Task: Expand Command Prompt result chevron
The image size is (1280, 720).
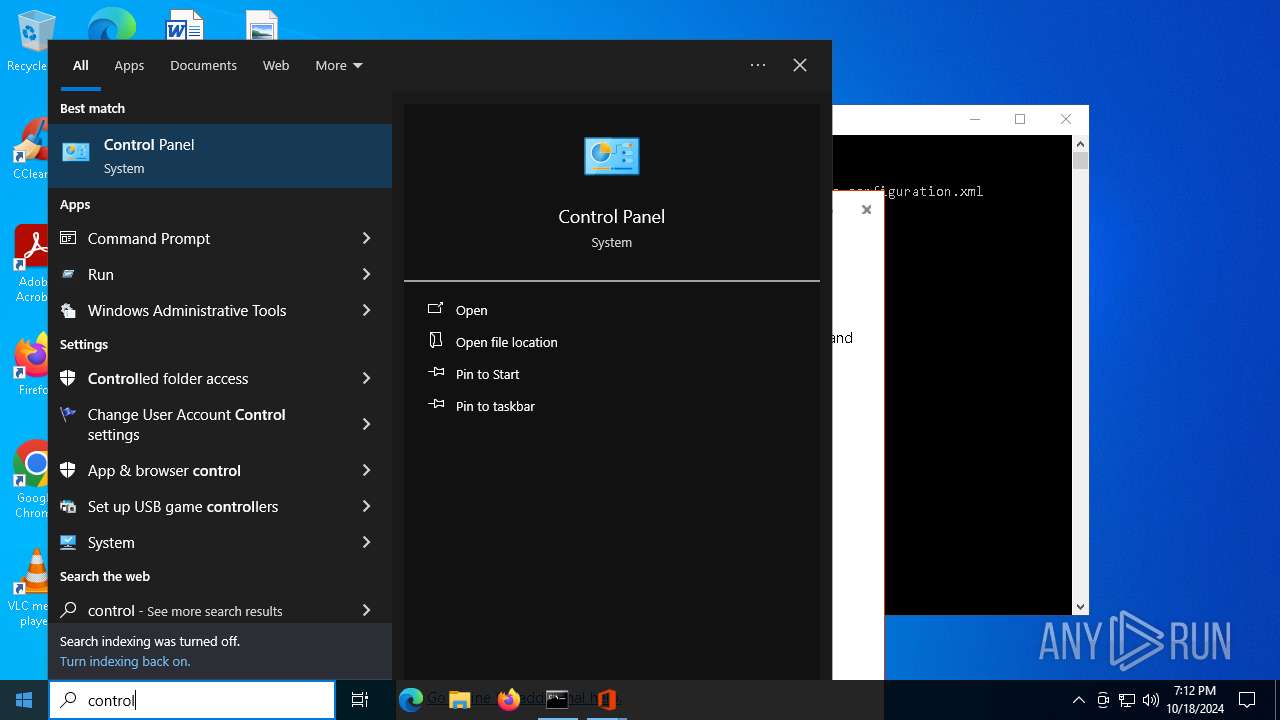Action: coord(366,238)
